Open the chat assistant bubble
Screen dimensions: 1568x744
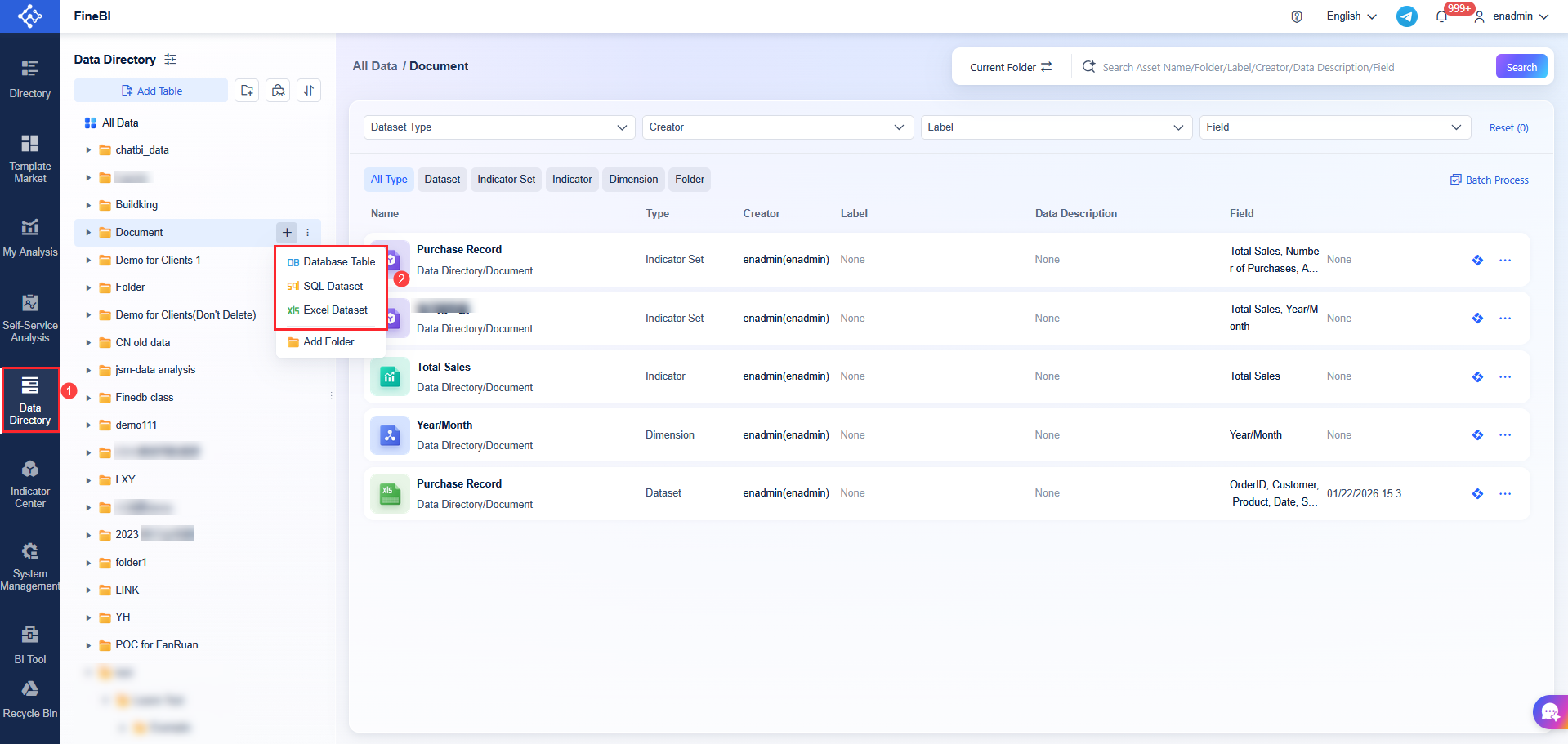click(1549, 713)
